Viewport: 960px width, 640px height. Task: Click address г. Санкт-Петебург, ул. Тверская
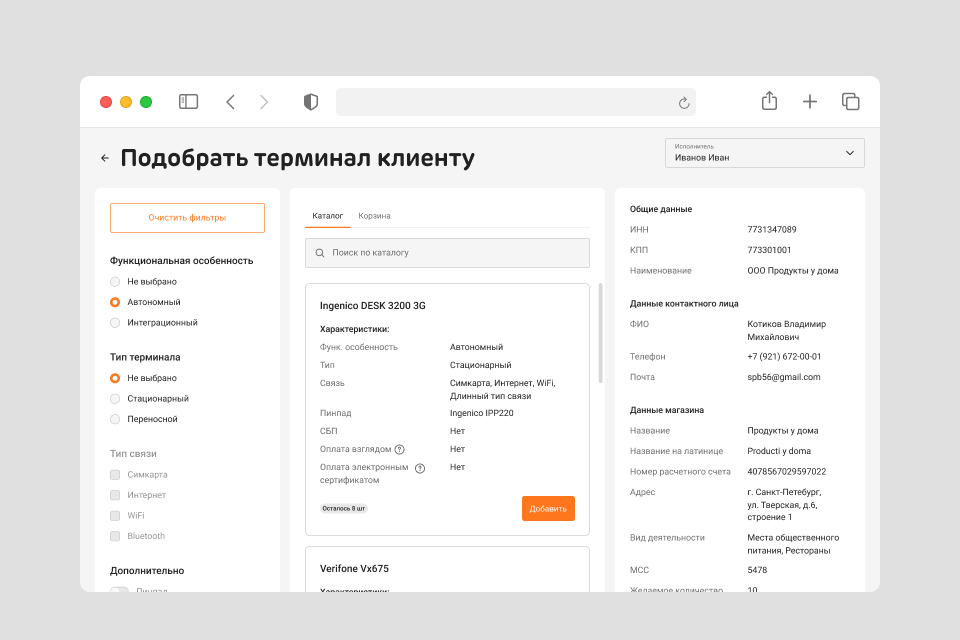784,505
